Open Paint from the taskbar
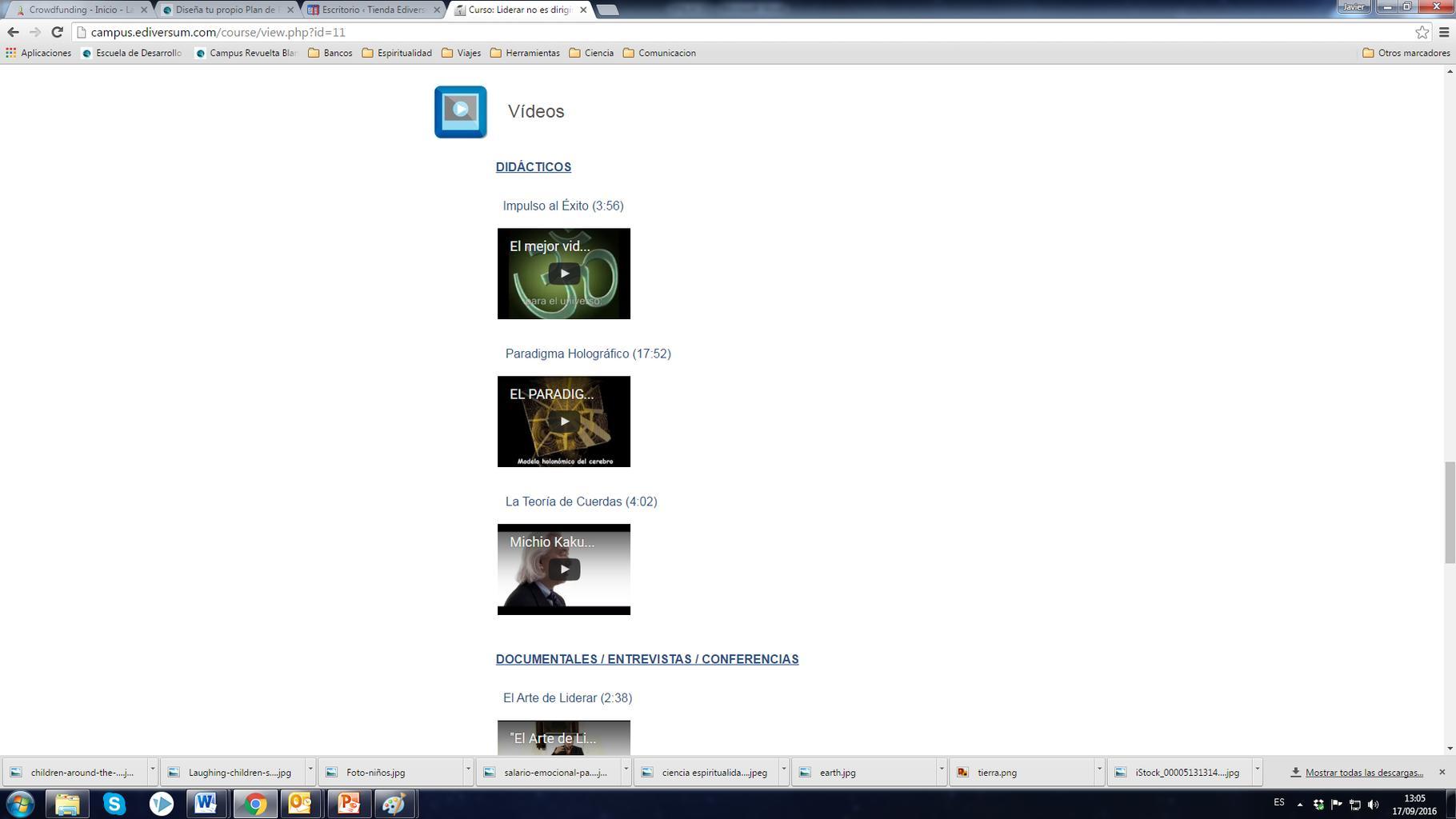This screenshot has width=1456, height=819. (x=394, y=803)
